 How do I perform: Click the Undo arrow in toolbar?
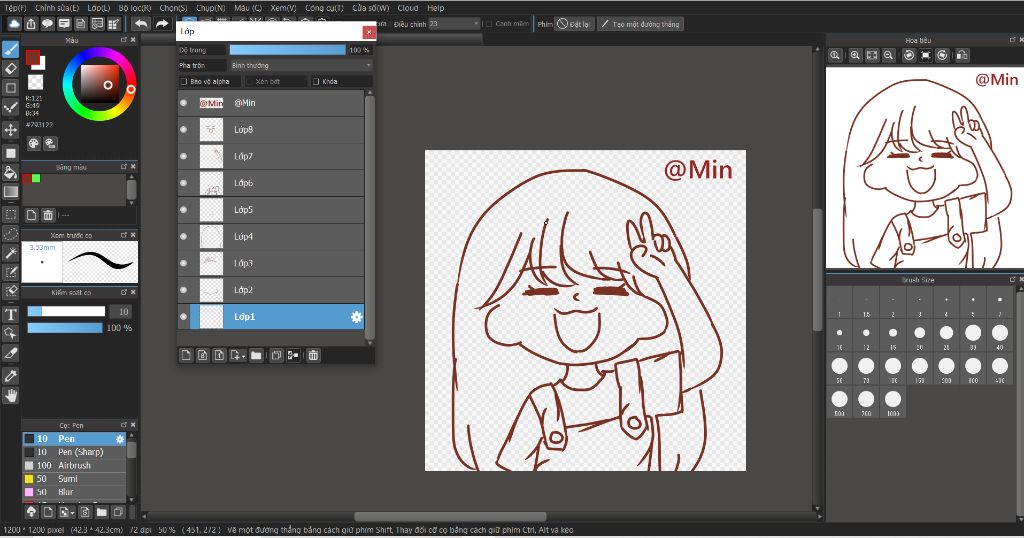(140, 23)
